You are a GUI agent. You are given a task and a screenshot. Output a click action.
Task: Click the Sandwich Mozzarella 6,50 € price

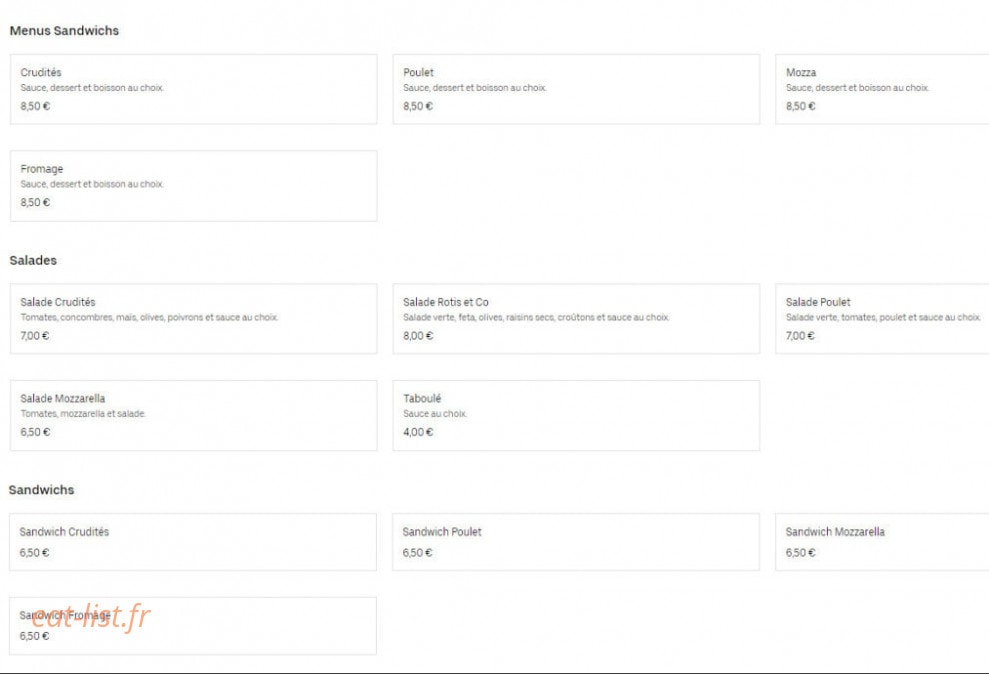pos(800,552)
